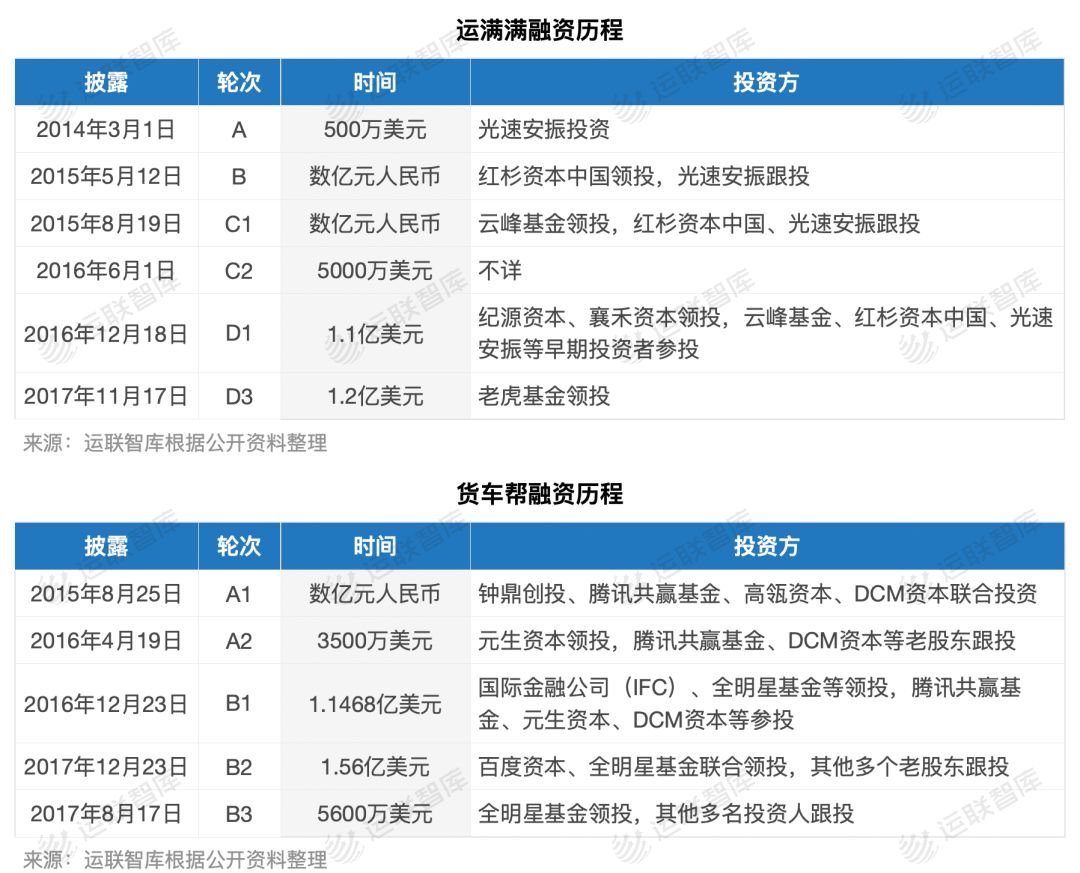Click date cell 2017年11月17日
This screenshot has height=873, width=1080.
[x=105, y=396]
